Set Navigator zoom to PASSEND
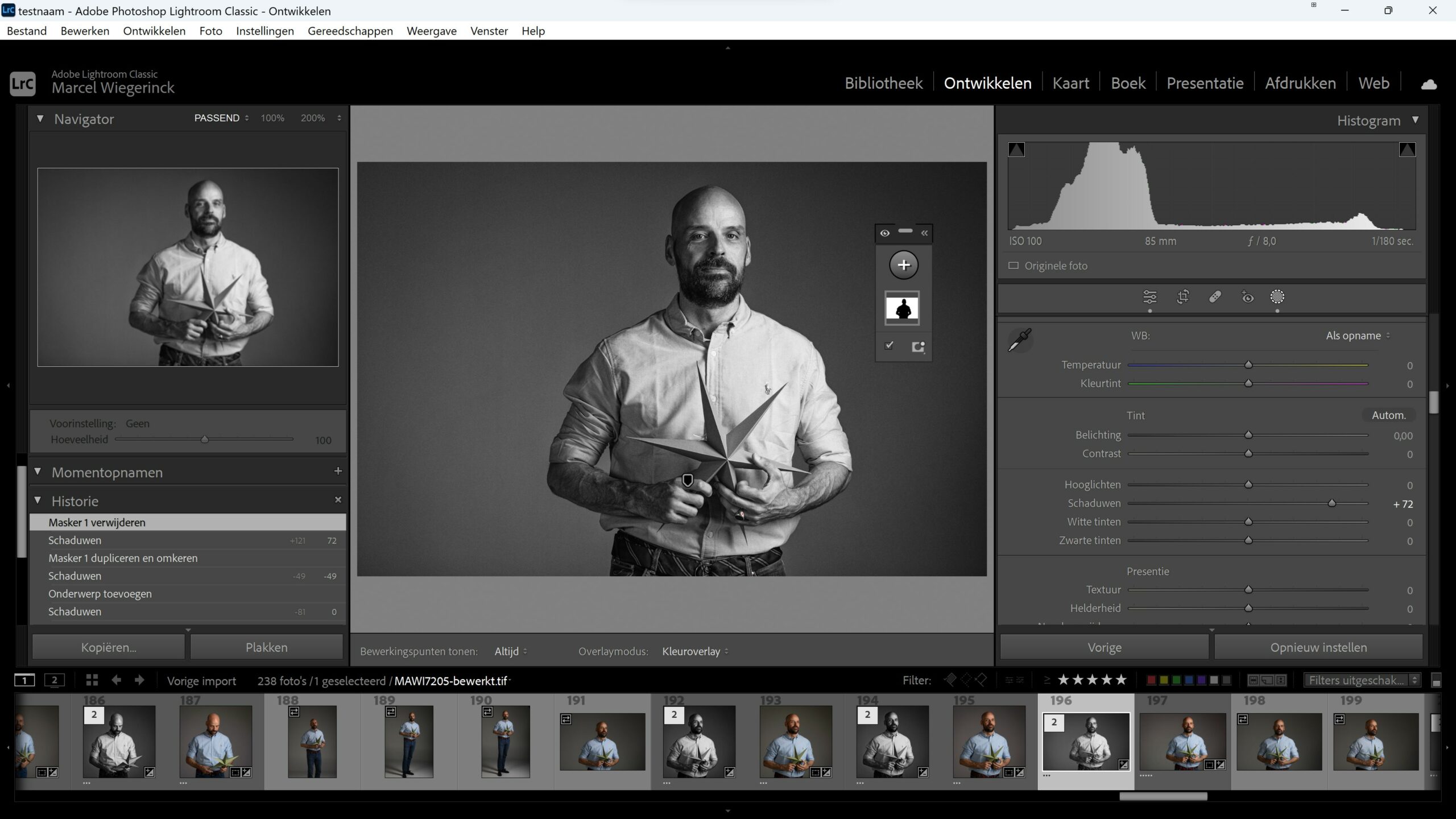 217,118
